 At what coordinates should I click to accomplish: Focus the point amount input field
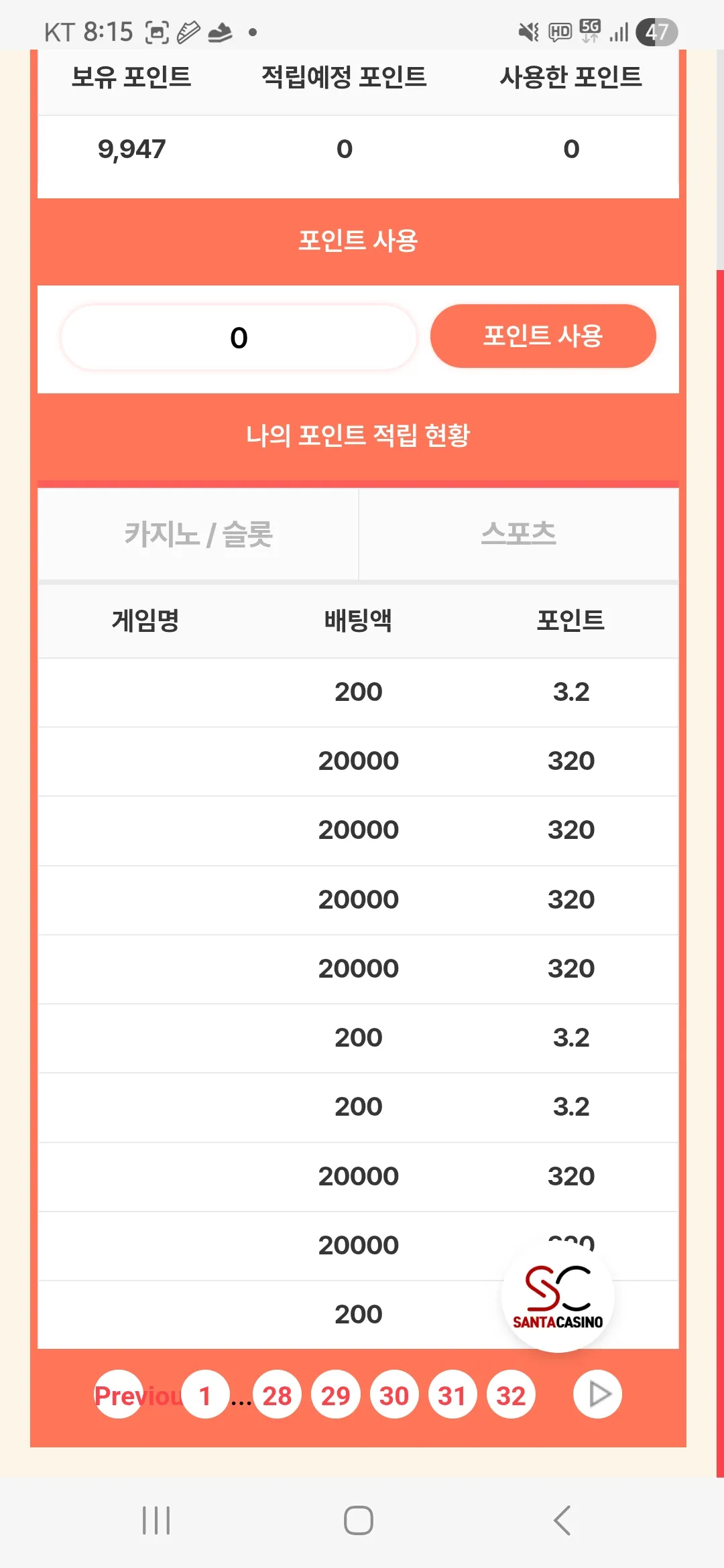tap(239, 337)
